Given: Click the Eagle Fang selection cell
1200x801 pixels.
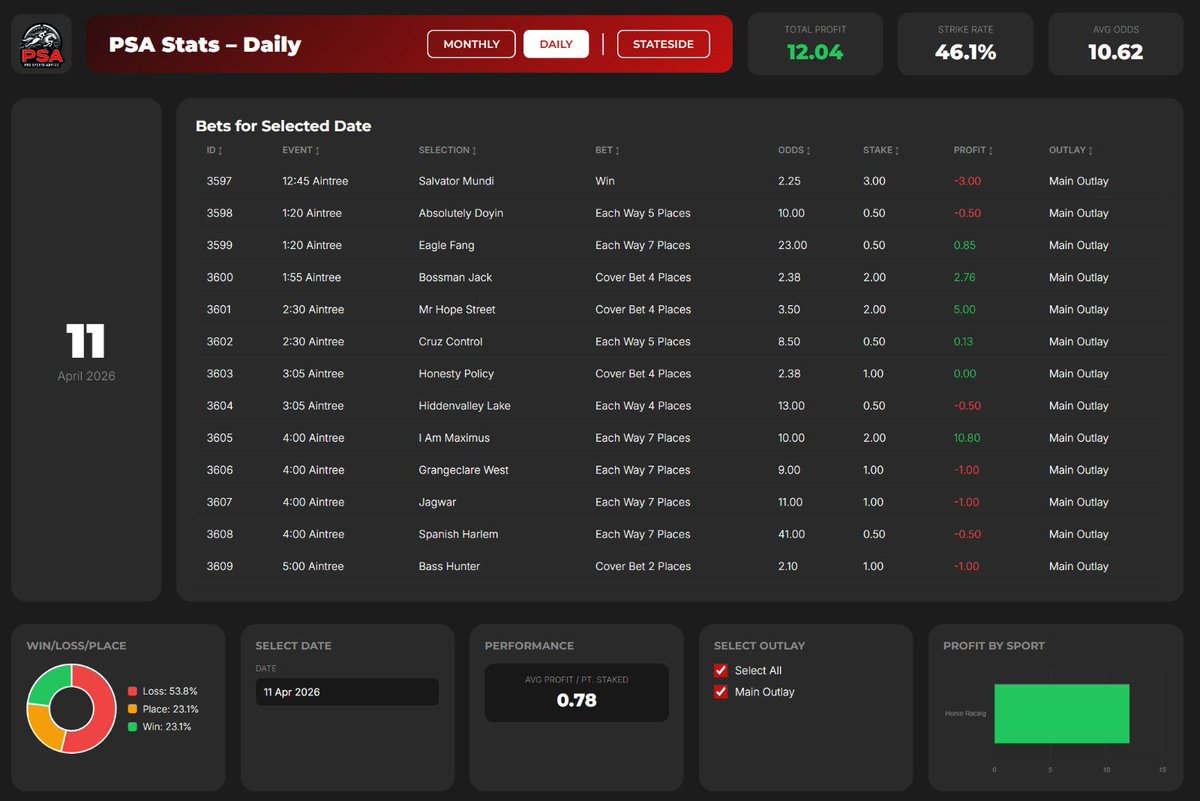Looking at the screenshot, I should 446,245.
